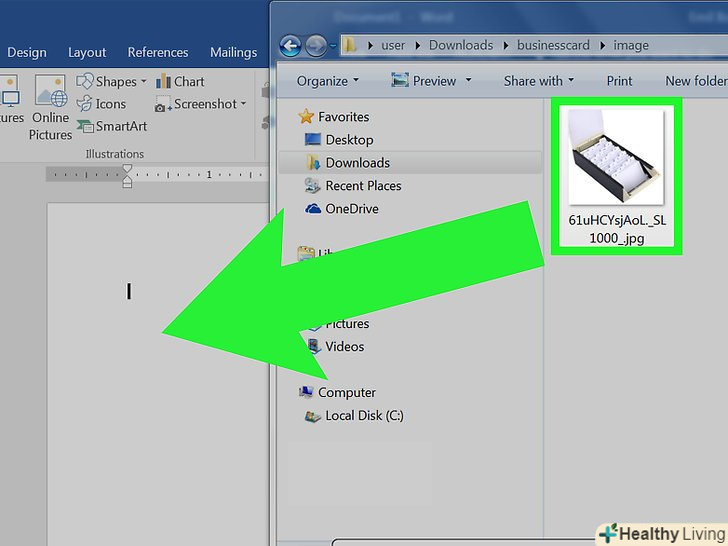Switch to the Layout tab in Word

point(87,52)
